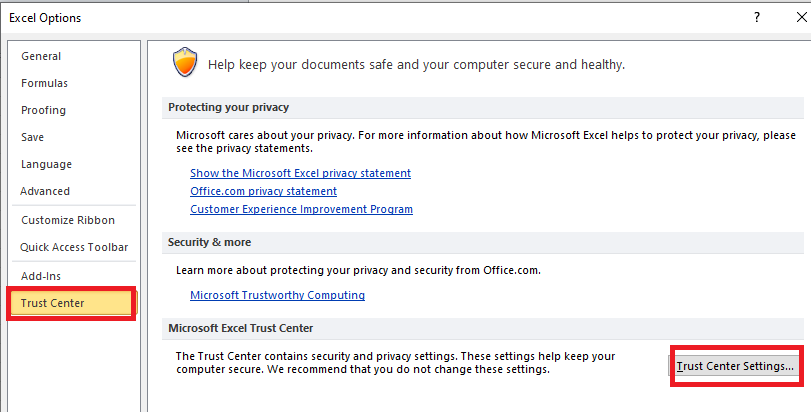Visit the Microsoft Trustworthy Computing link
This screenshot has width=811, height=412.
click(x=277, y=295)
